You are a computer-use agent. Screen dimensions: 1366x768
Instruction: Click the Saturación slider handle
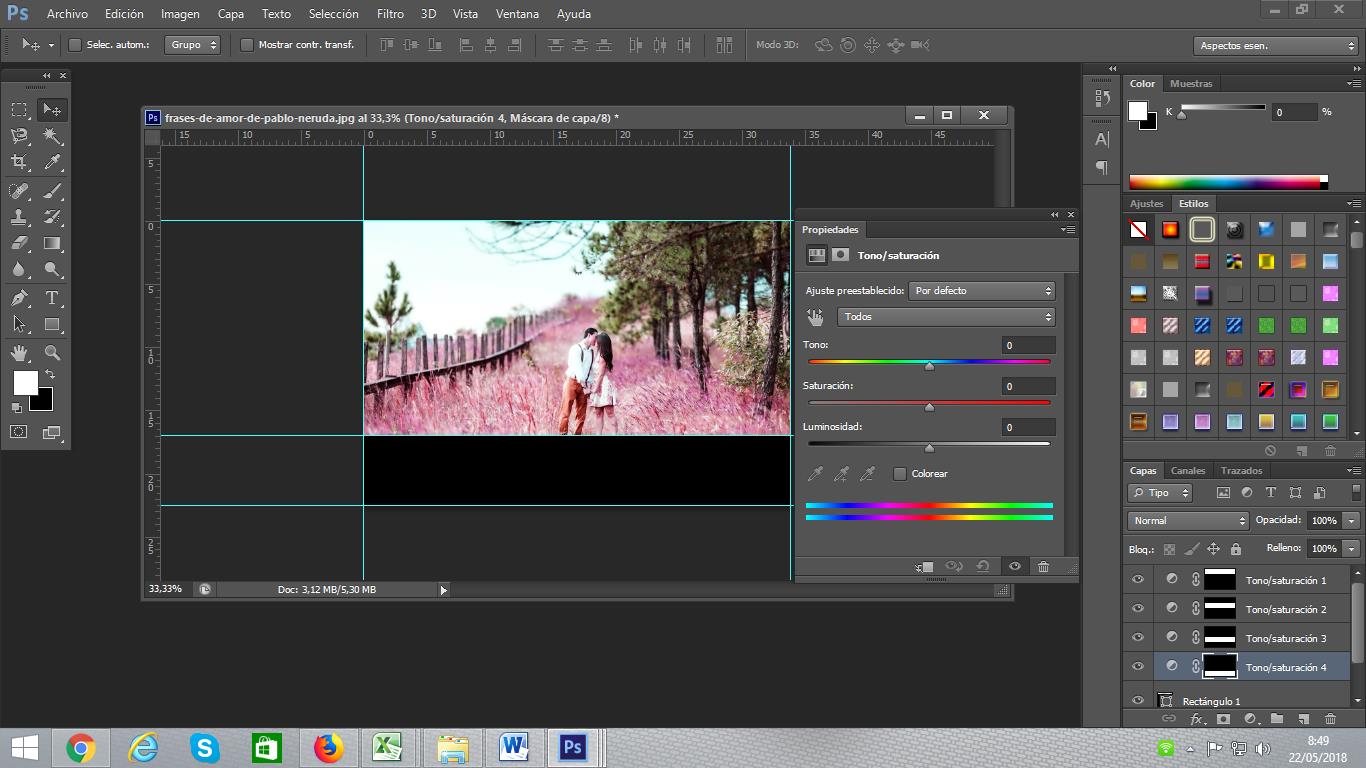(x=929, y=407)
